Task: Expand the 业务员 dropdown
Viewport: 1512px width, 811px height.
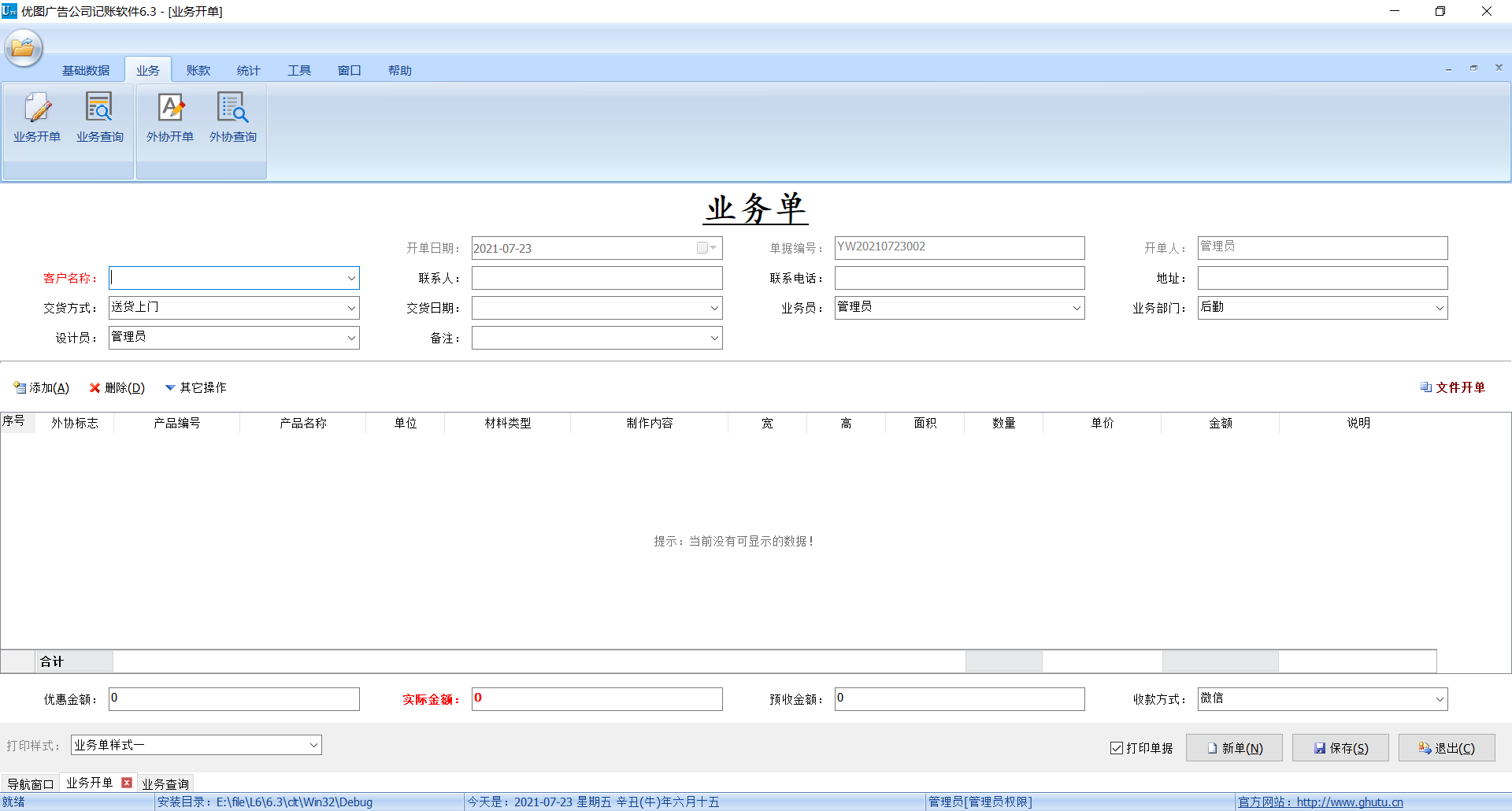Action: [1077, 308]
